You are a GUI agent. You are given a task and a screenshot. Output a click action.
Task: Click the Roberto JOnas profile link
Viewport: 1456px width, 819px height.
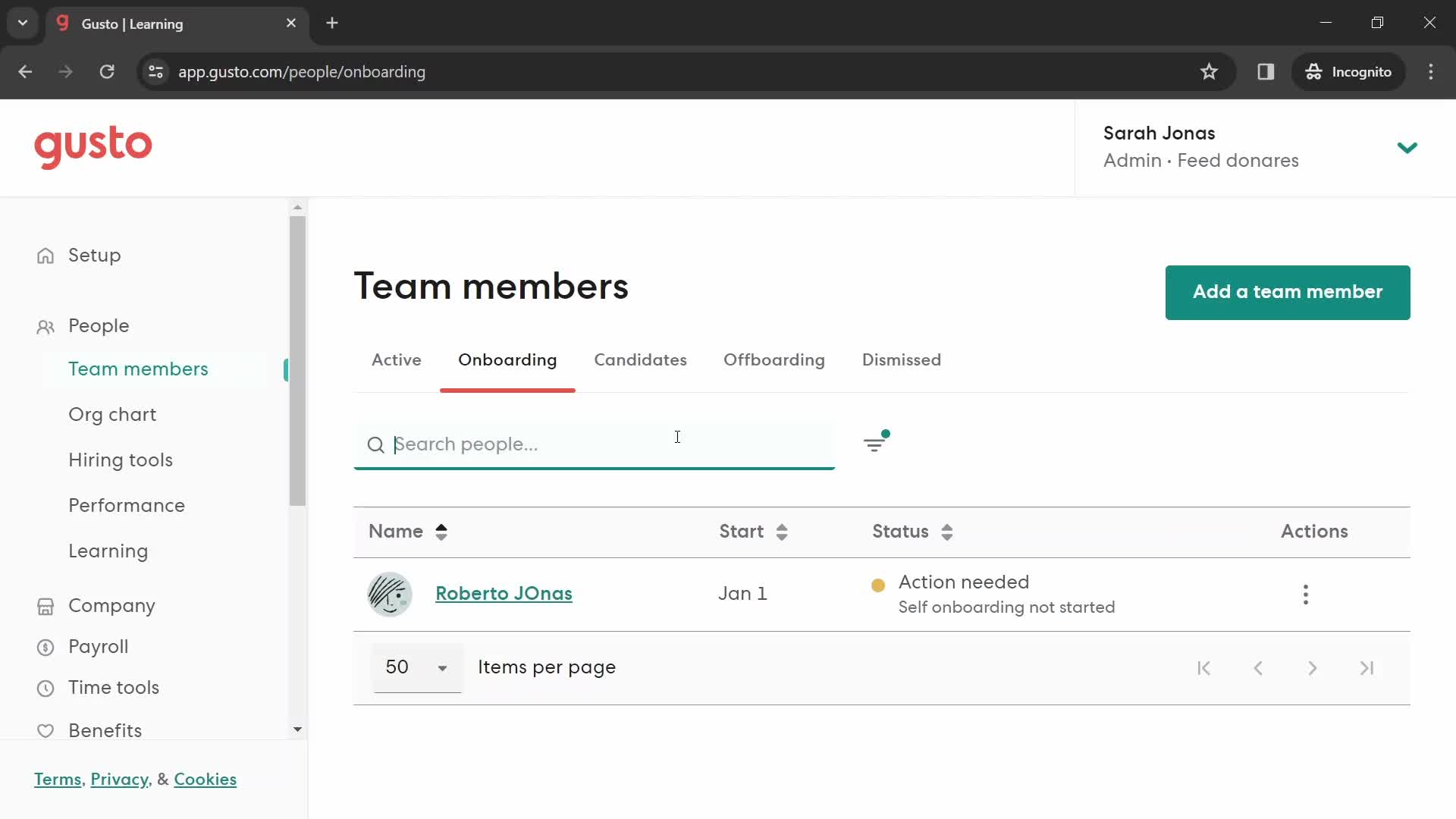tap(503, 594)
